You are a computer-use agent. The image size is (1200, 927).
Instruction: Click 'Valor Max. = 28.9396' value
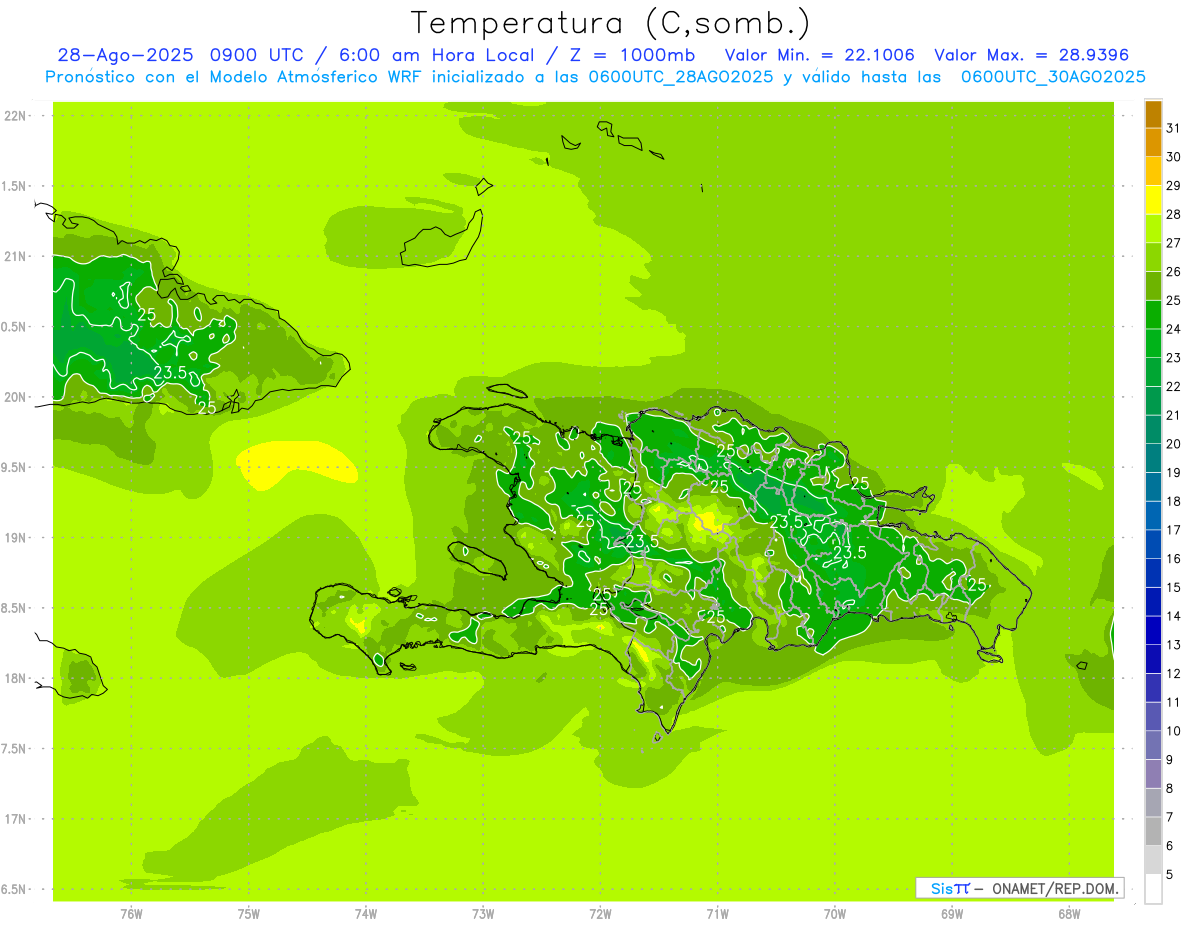tap(1031, 55)
